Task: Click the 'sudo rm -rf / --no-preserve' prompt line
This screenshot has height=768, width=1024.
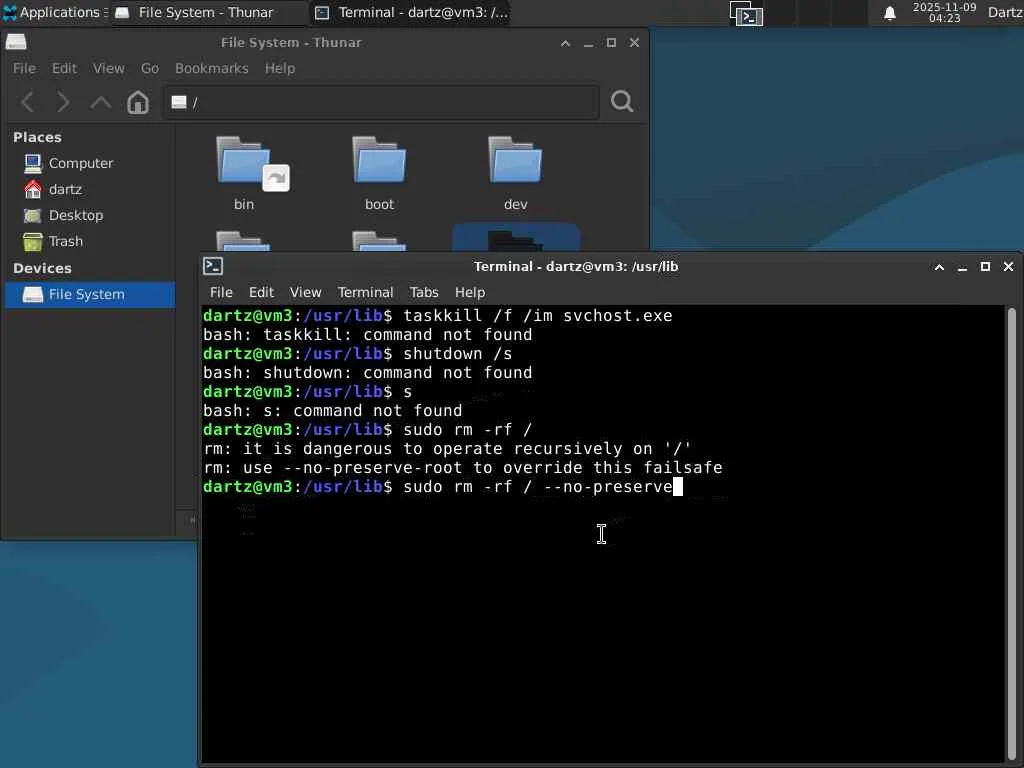Action: pos(443,487)
